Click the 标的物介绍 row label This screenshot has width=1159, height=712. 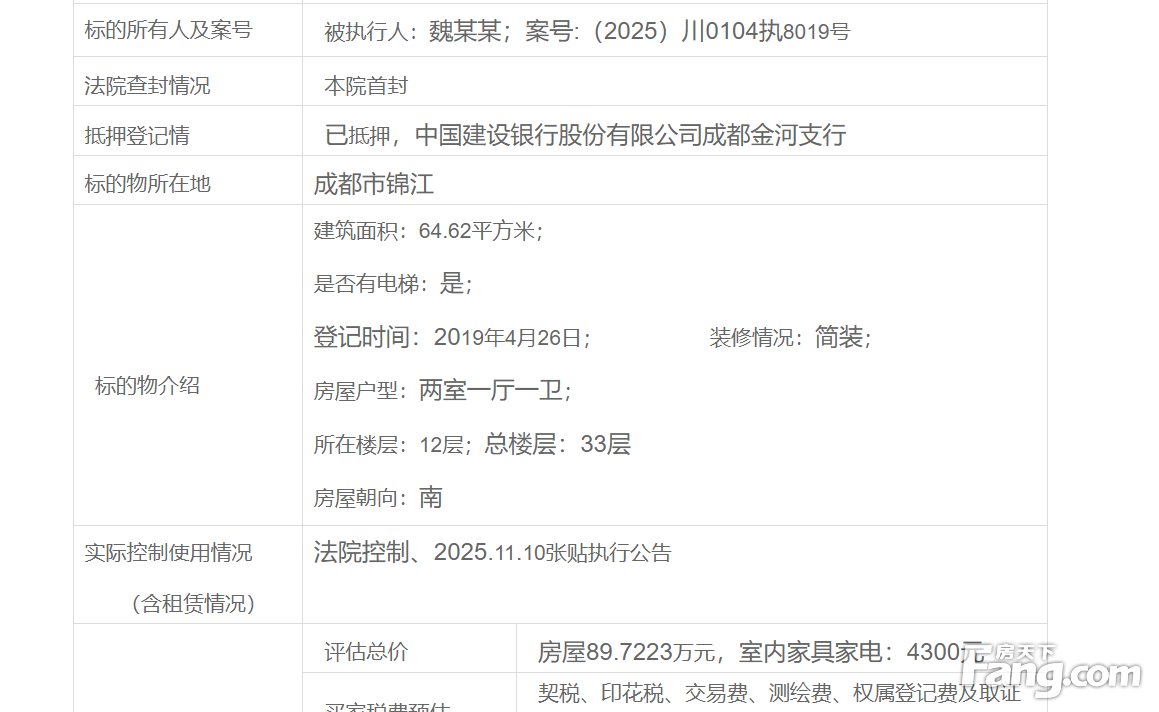click(147, 386)
